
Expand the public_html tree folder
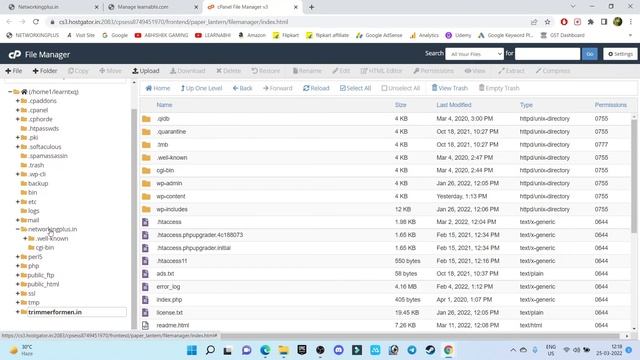coord(18,284)
